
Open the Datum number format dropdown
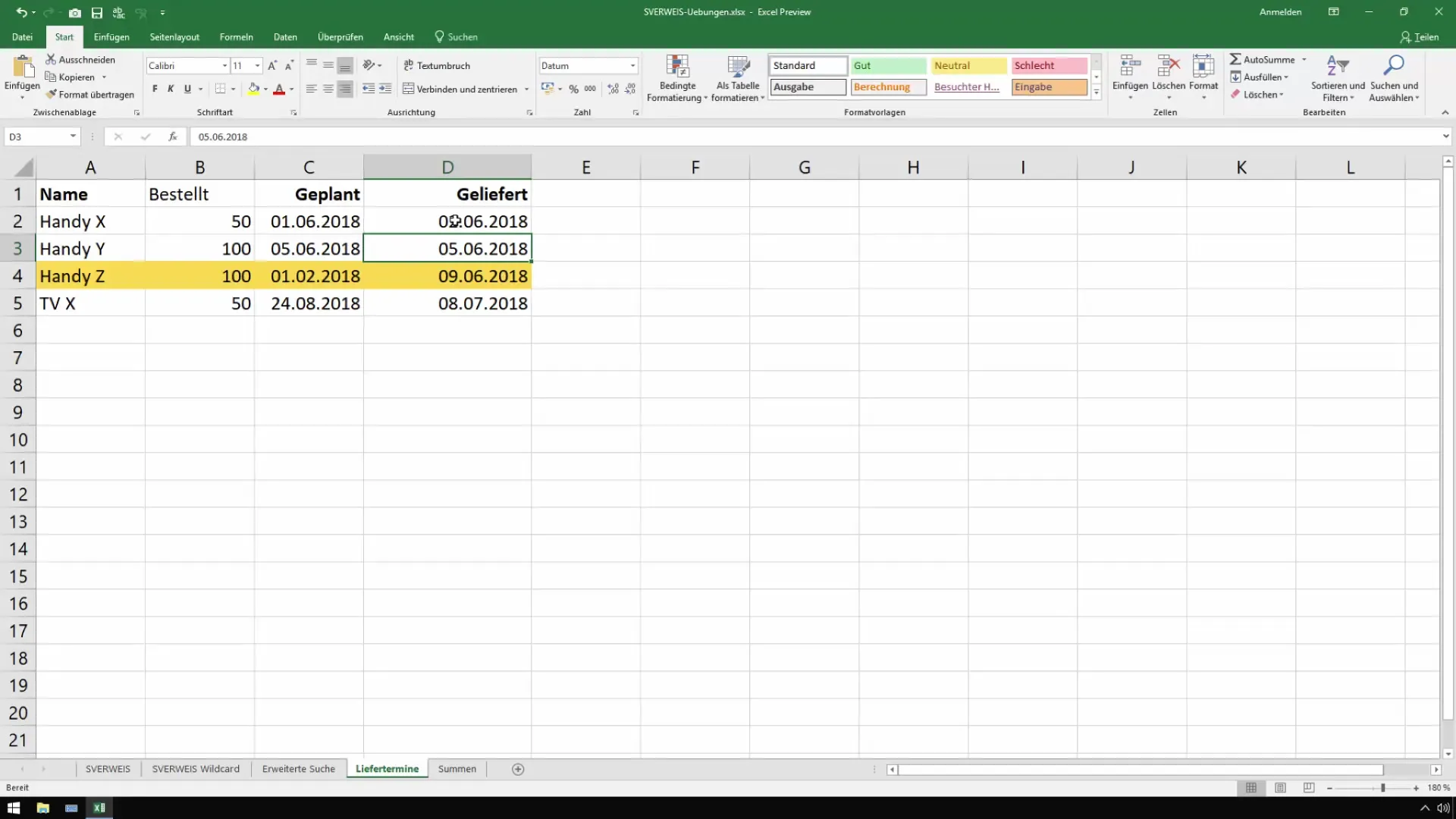[x=633, y=66]
